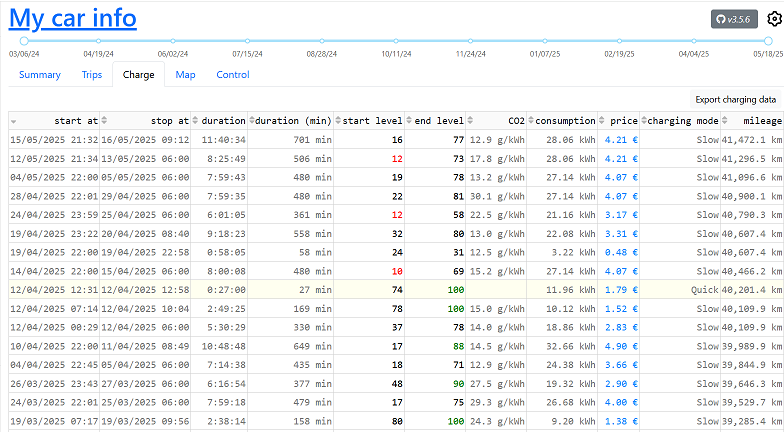The image size is (784, 432).
Task: Open the My car info title link
Action: (x=72, y=18)
